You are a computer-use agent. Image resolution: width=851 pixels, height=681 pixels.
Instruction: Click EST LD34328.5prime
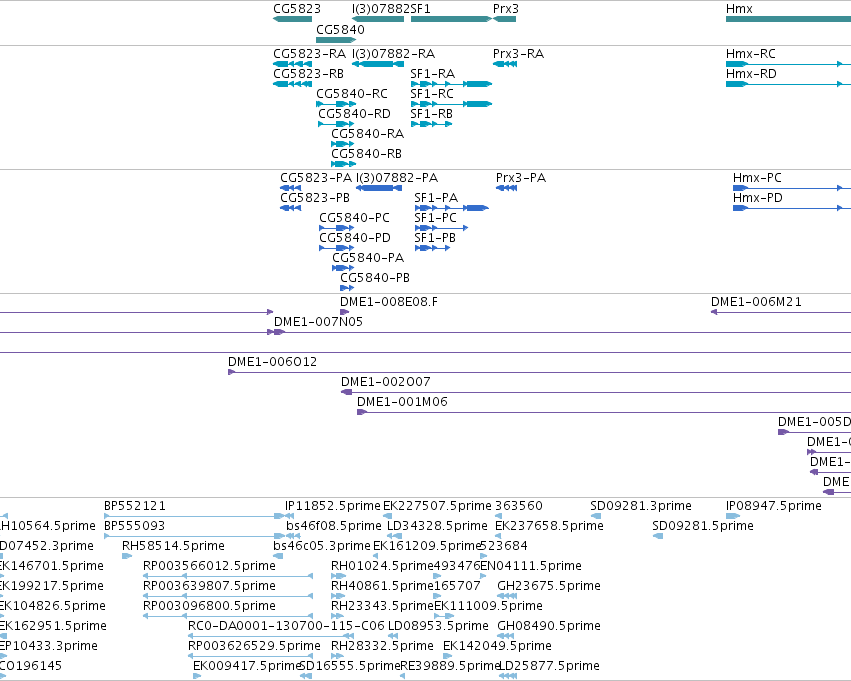point(437,526)
